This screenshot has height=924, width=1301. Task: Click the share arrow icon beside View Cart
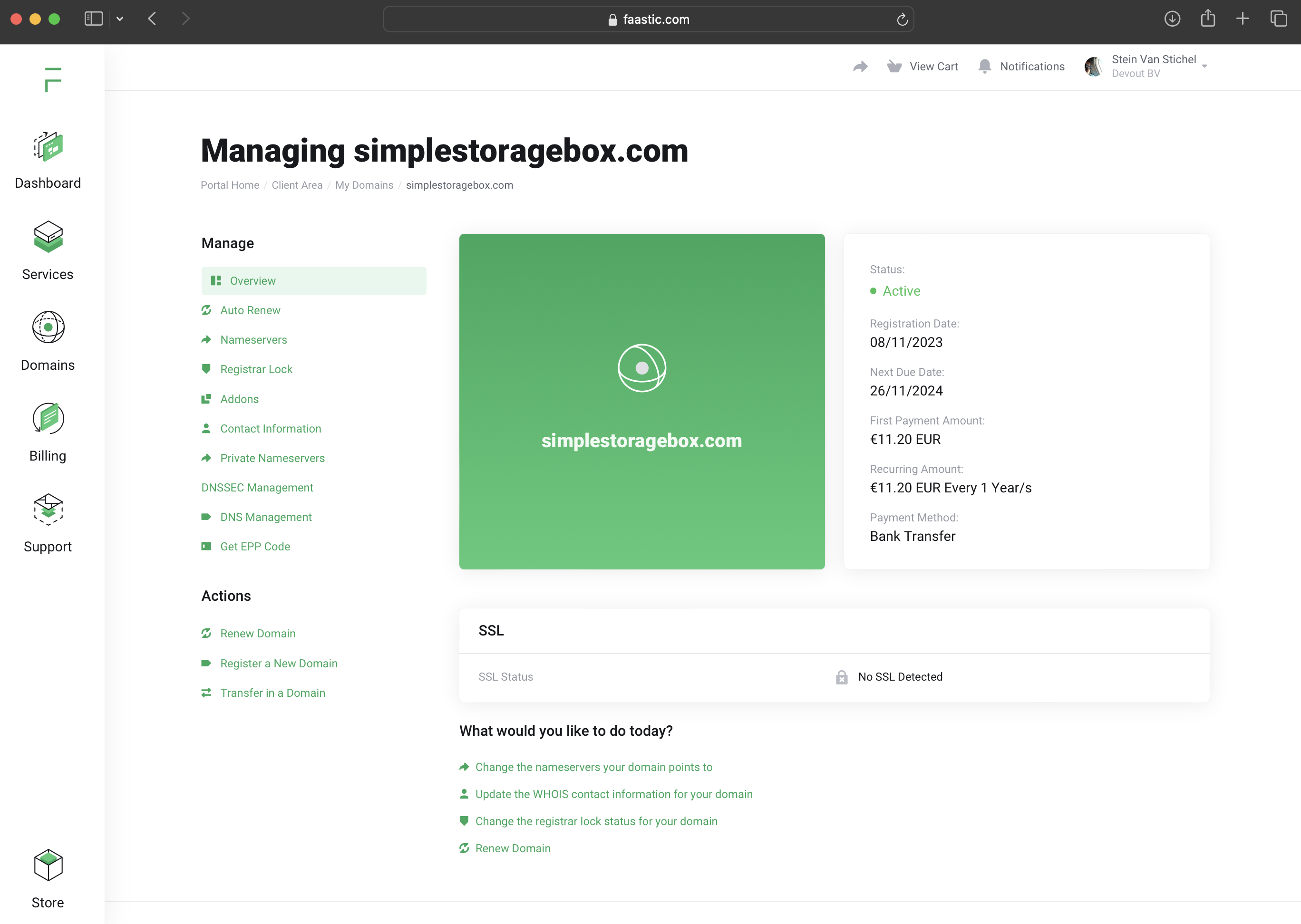pyautogui.click(x=860, y=67)
